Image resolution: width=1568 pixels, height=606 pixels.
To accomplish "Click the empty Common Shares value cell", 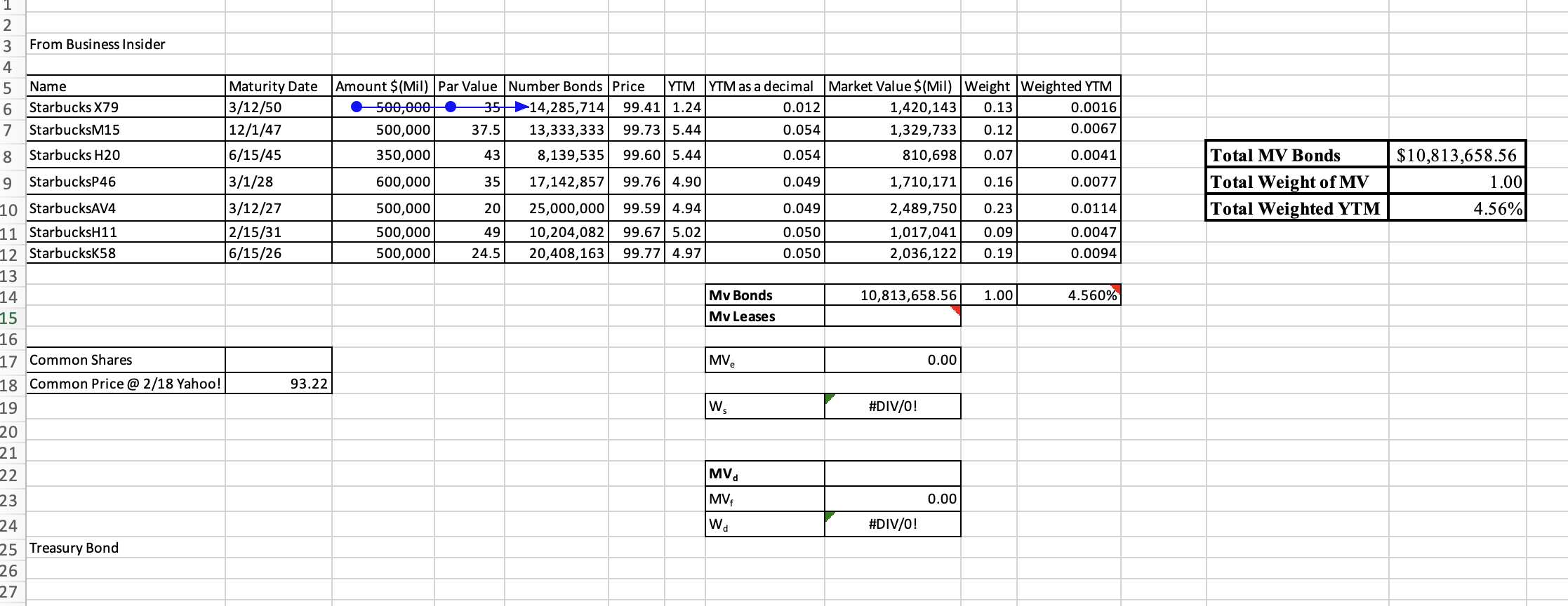I will pyautogui.click(x=279, y=360).
